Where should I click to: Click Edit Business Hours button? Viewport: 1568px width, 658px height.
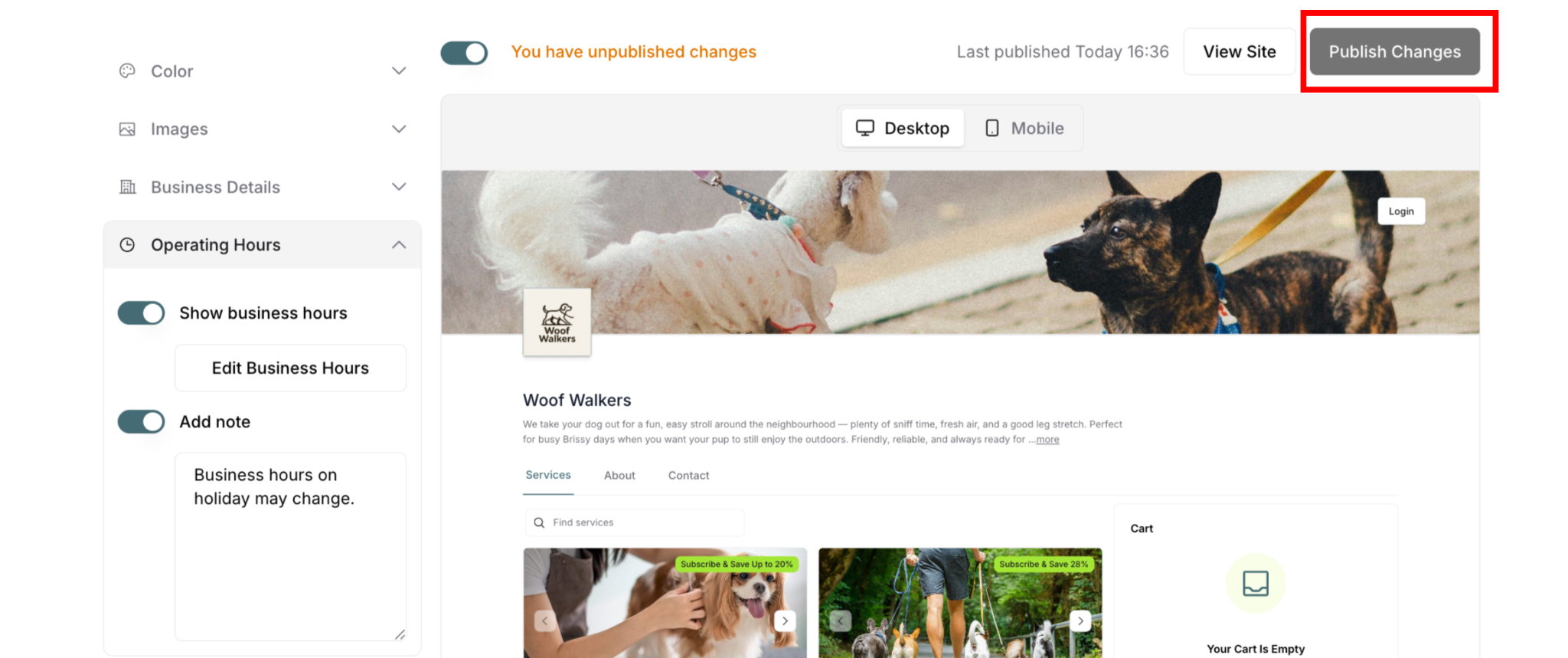[290, 368]
